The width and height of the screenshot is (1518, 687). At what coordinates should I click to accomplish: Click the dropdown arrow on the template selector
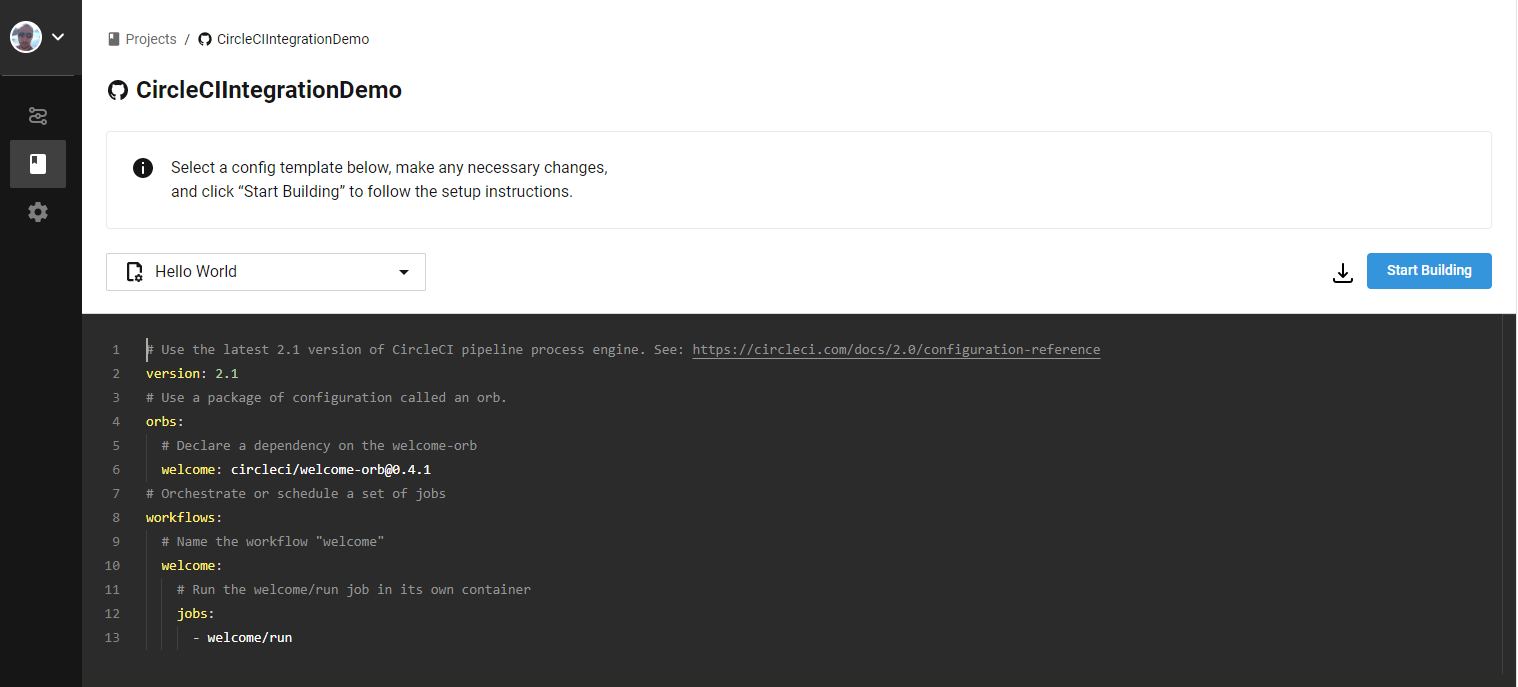[403, 271]
